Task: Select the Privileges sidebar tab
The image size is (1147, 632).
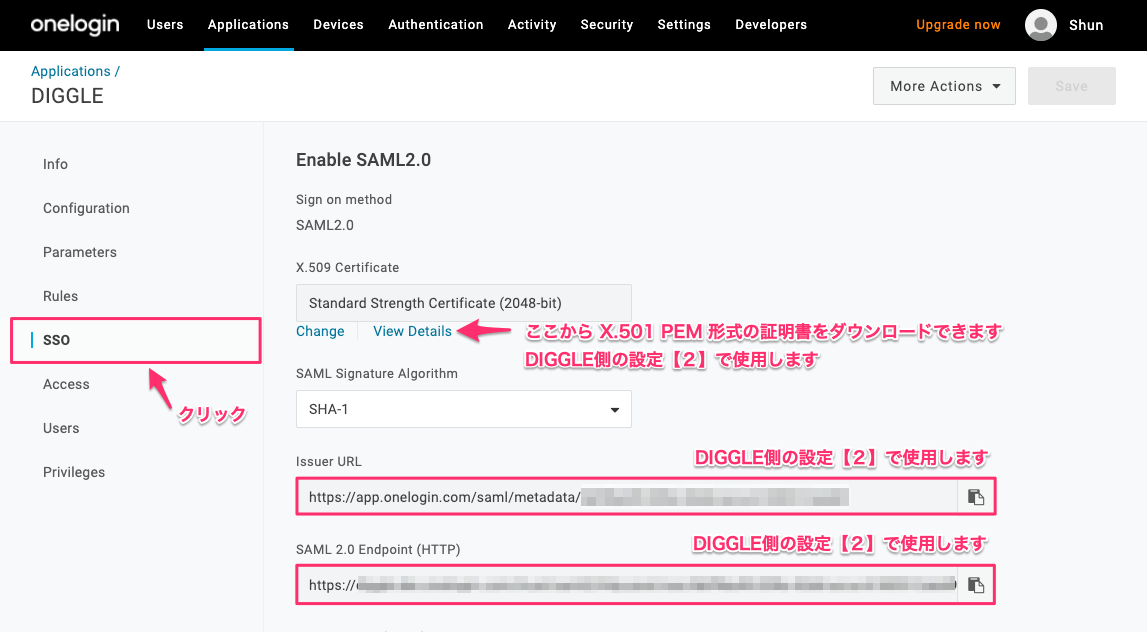Action: [x=74, y=472]
